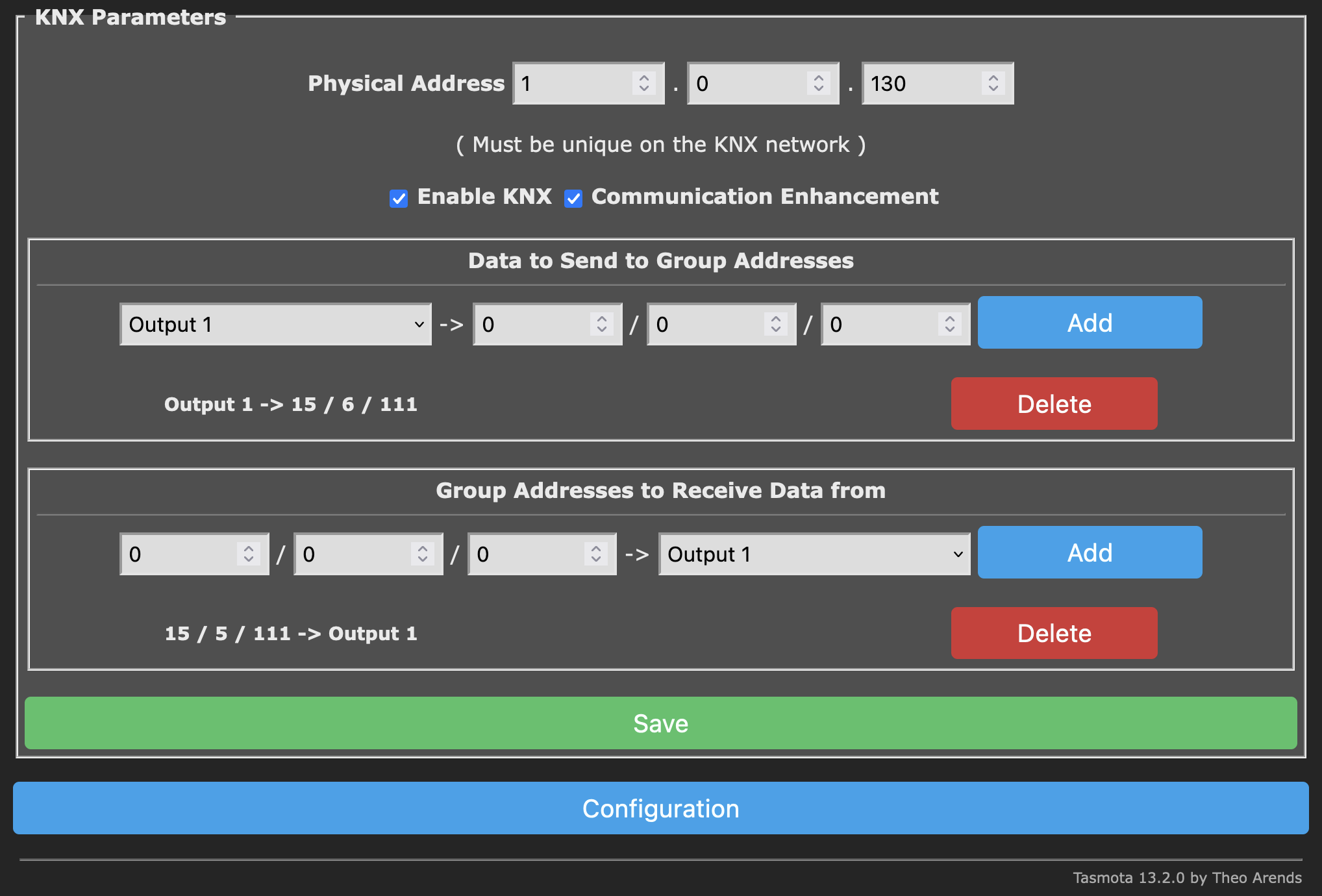Decrement the first receive group address value
This screenshot has width=1322, height=896.
(249, 560)
